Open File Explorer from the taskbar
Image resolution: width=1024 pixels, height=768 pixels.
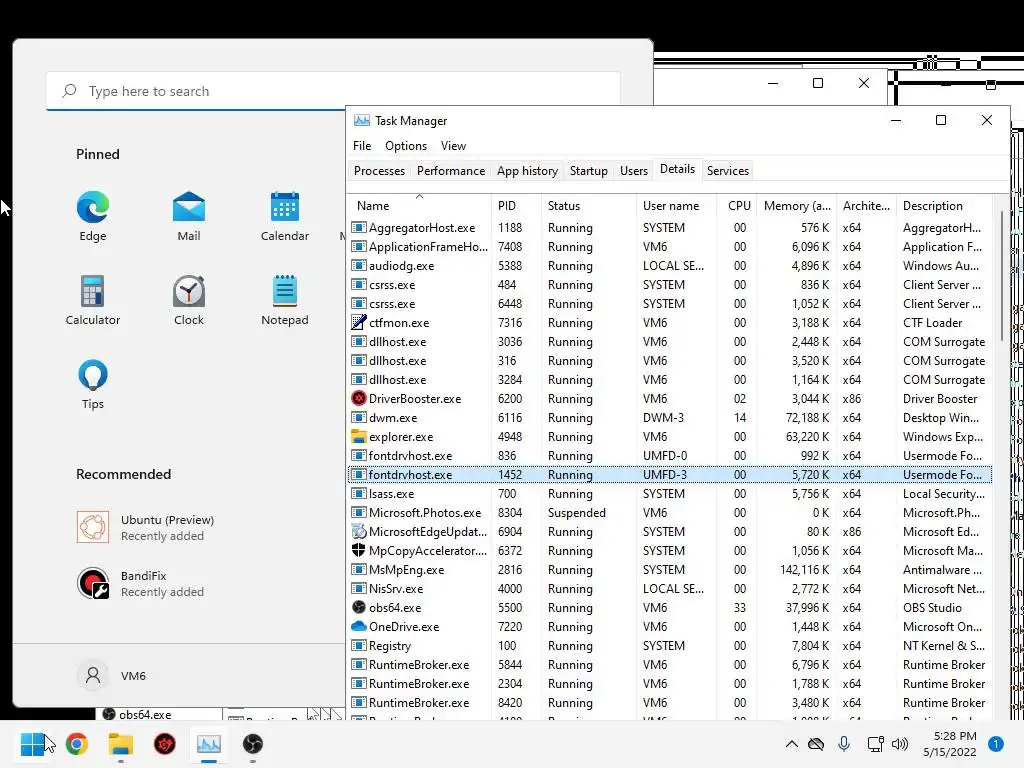(x=121, y=744)
